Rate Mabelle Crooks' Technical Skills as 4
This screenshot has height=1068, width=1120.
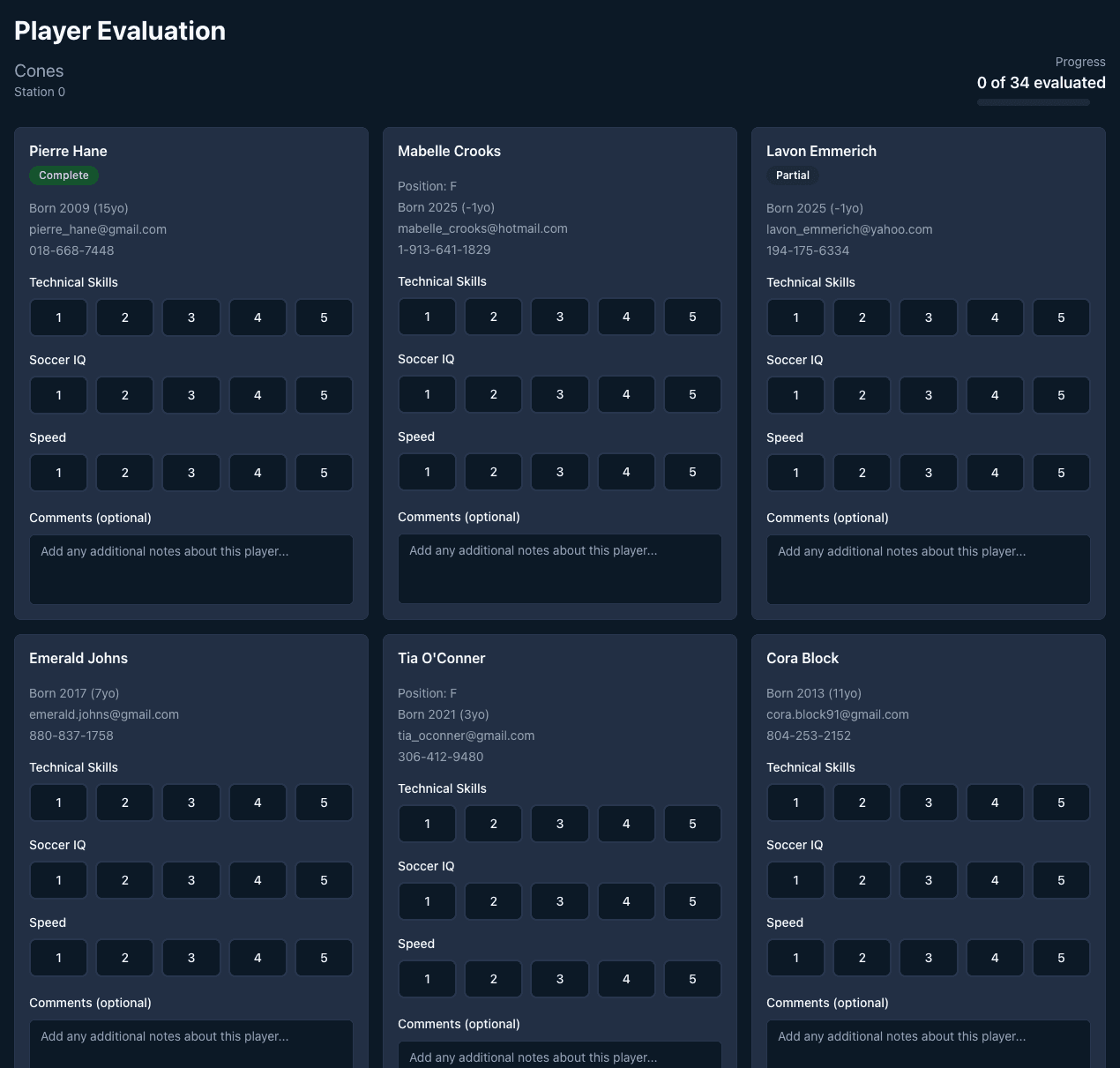626,317
